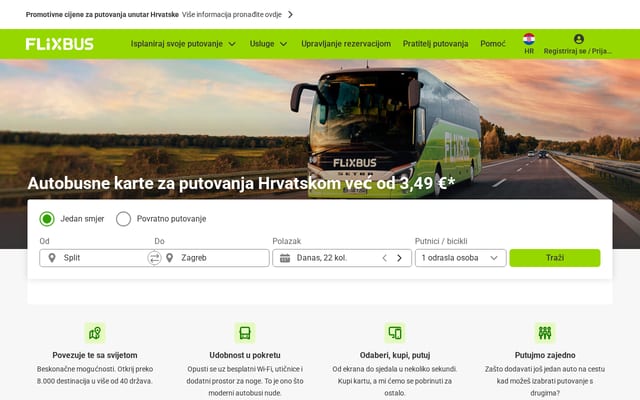Screen dimensions: 640x400
Task: Open the Pomoć menu item
Action: point(493,44)
